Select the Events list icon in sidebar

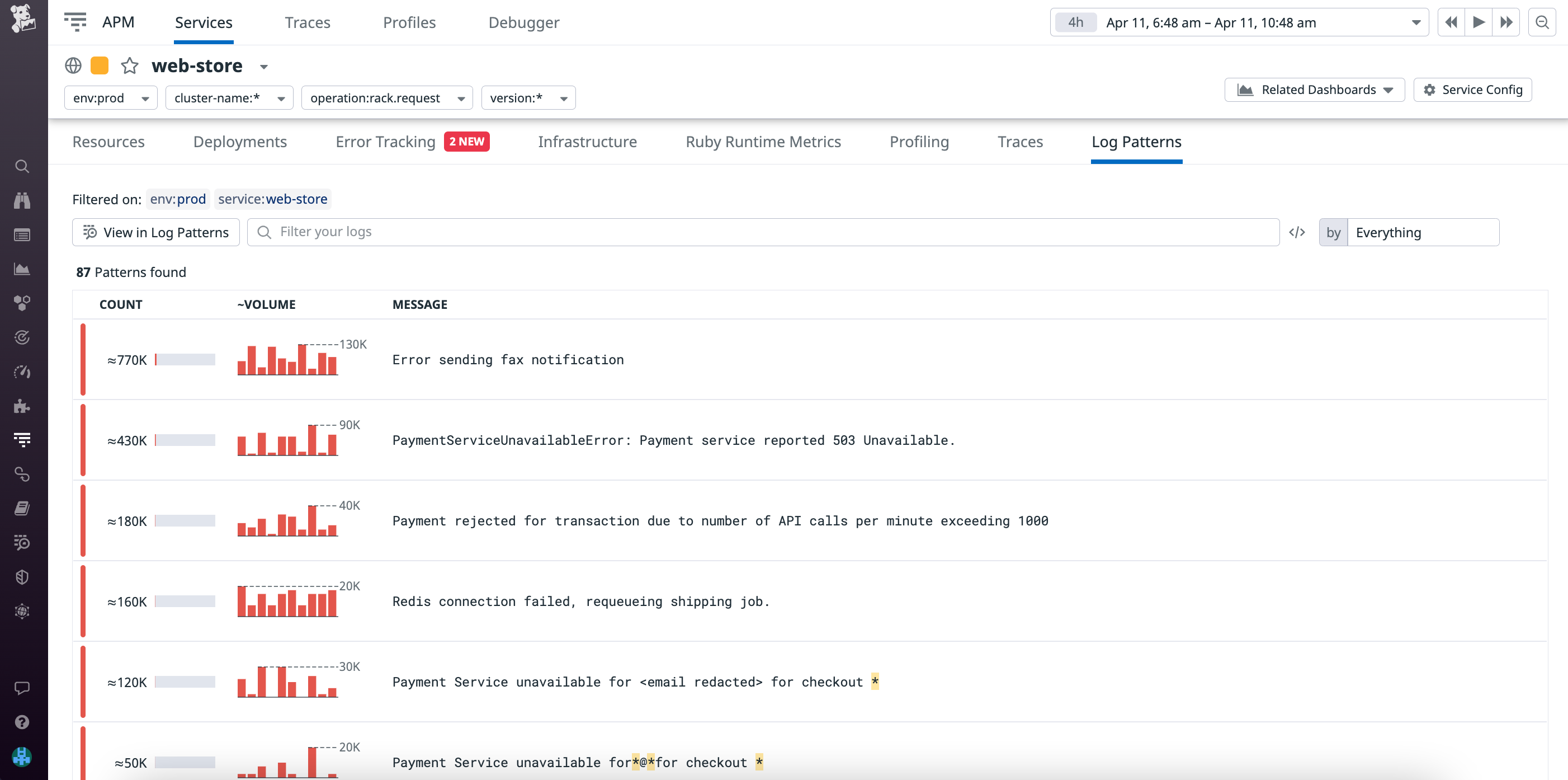click(22, 234)
